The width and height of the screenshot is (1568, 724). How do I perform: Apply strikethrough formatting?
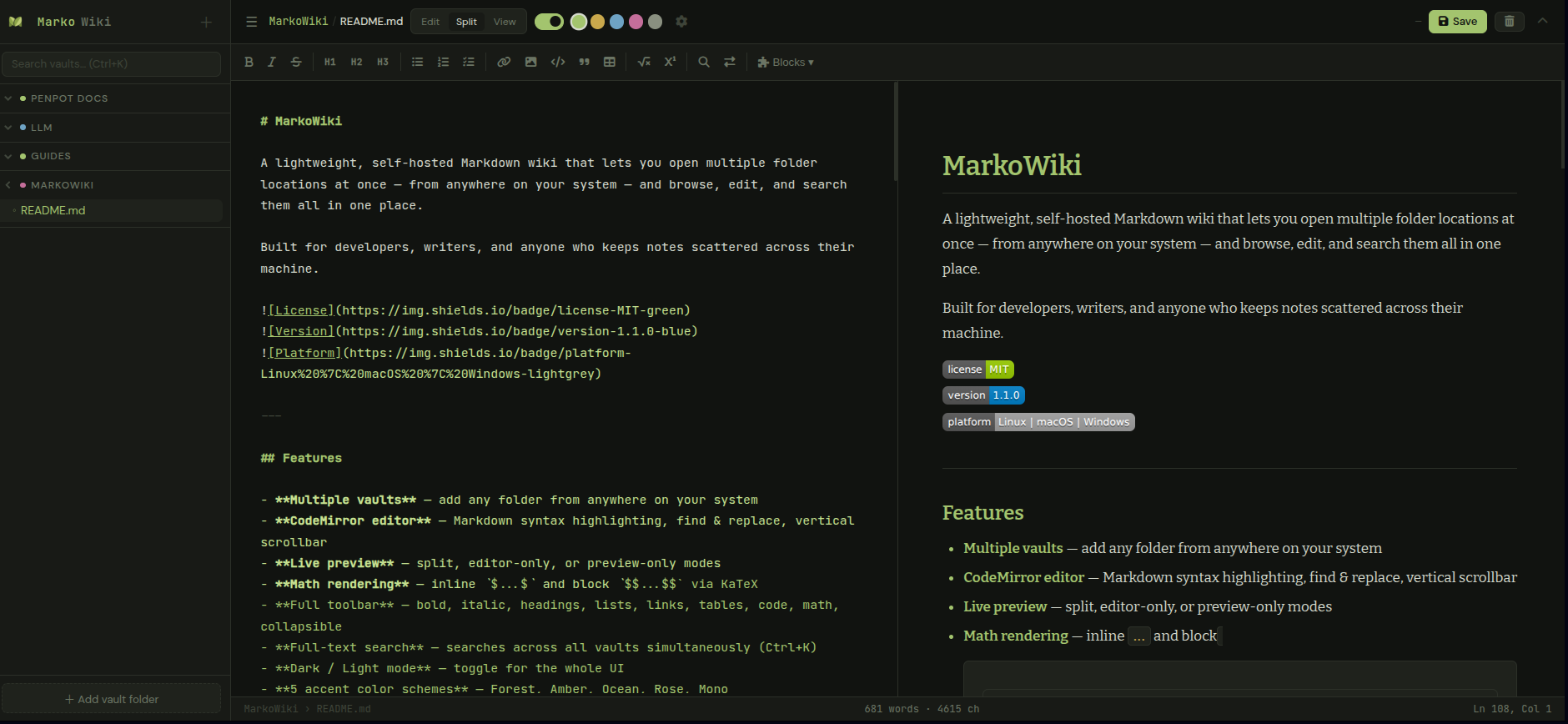296,62
